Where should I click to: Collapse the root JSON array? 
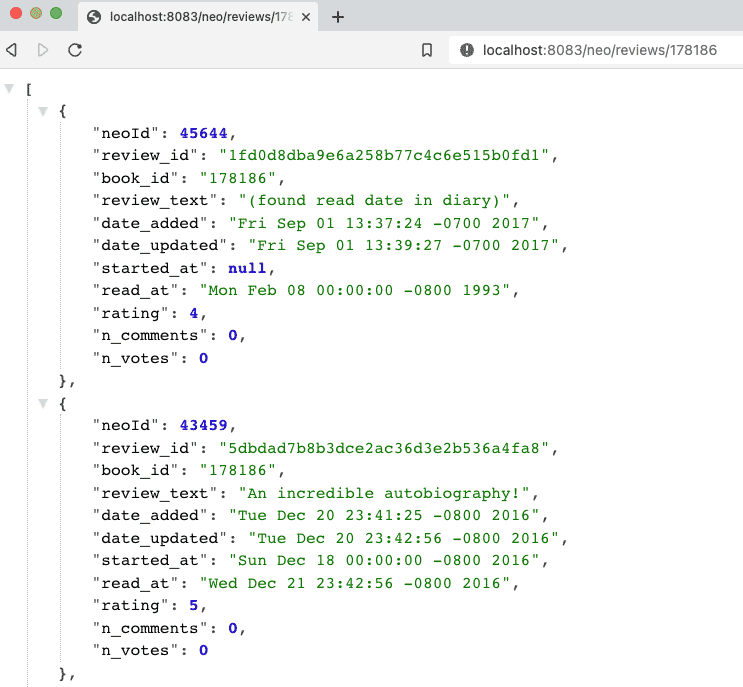[9, 88]
